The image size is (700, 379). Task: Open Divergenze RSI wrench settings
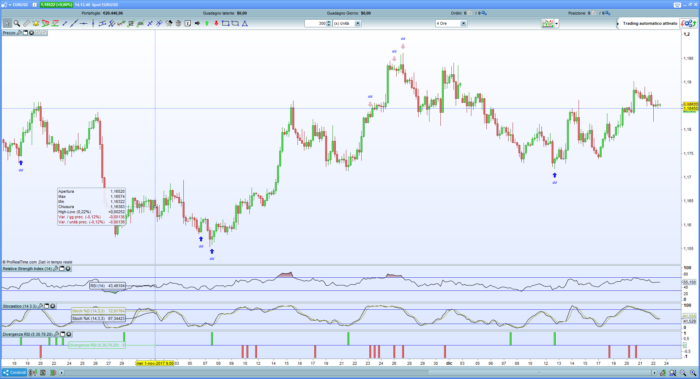point(57,334)
